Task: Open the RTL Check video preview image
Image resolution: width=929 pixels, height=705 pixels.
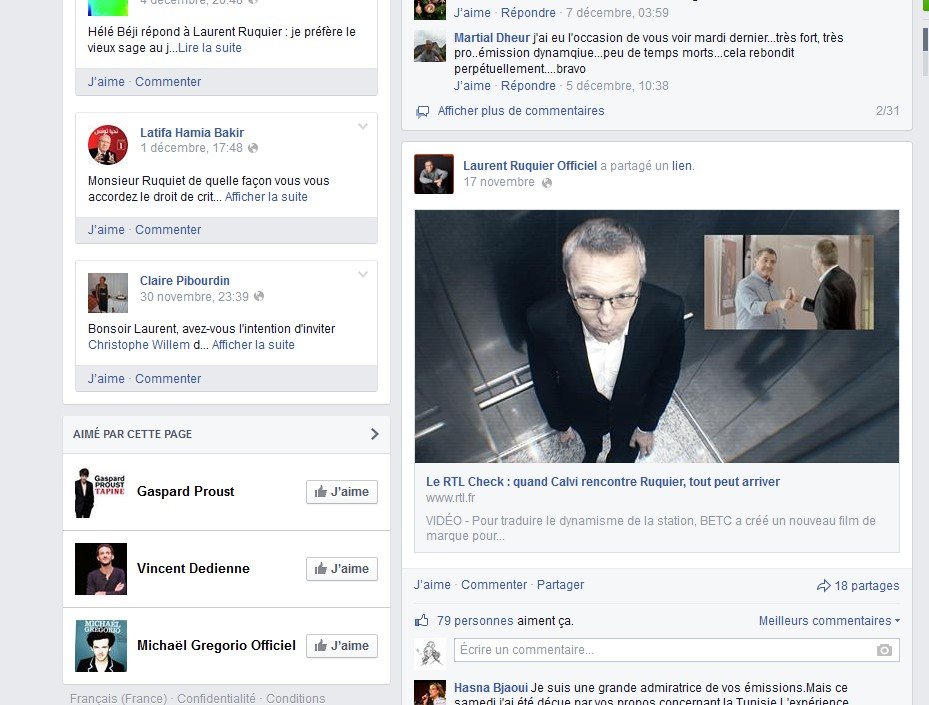Action: click(x=656, y=336)
